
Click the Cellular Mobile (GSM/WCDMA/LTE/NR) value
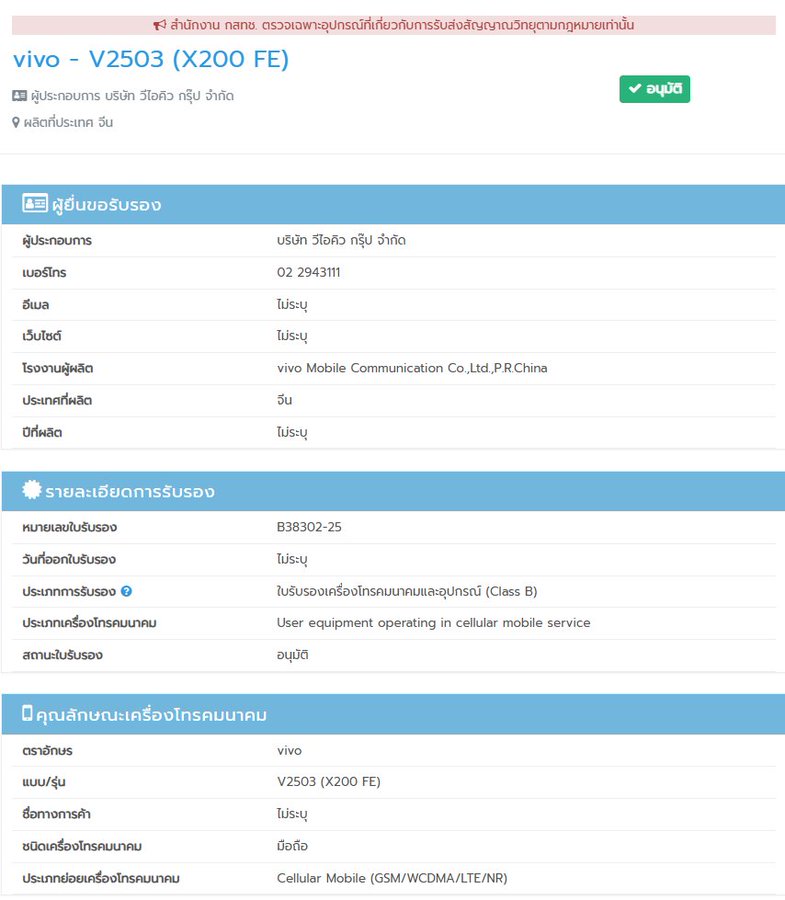coord(392,878)
